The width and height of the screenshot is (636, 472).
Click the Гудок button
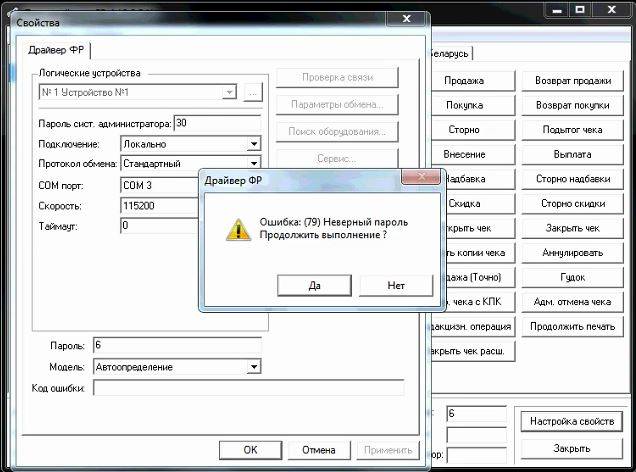click(569, 277)
